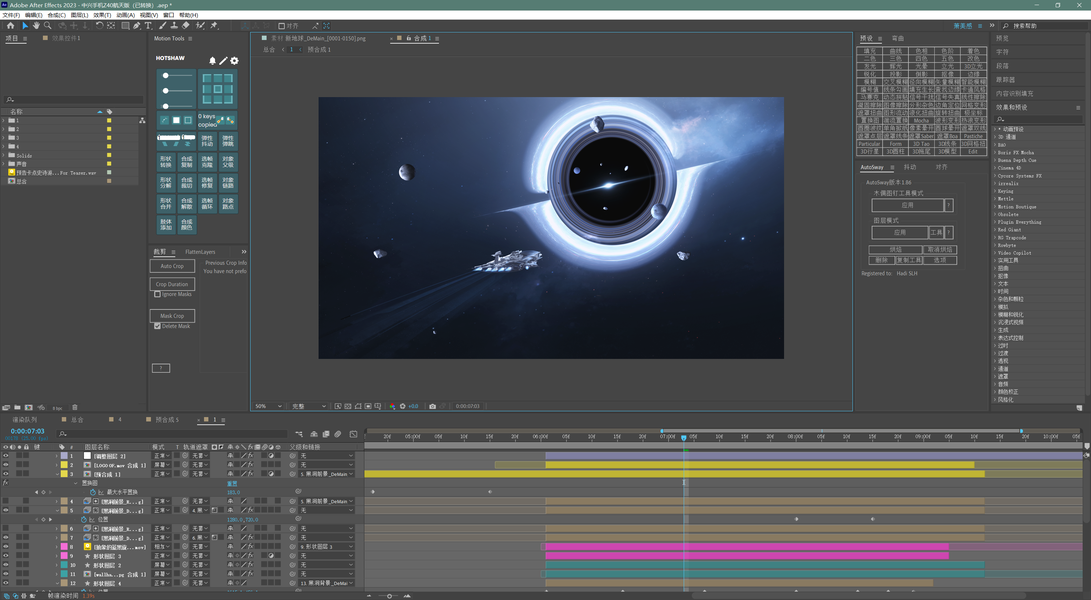Click the Mask Crop button
The height and width of the screenshot is (600, 1091).
point(173,315)
